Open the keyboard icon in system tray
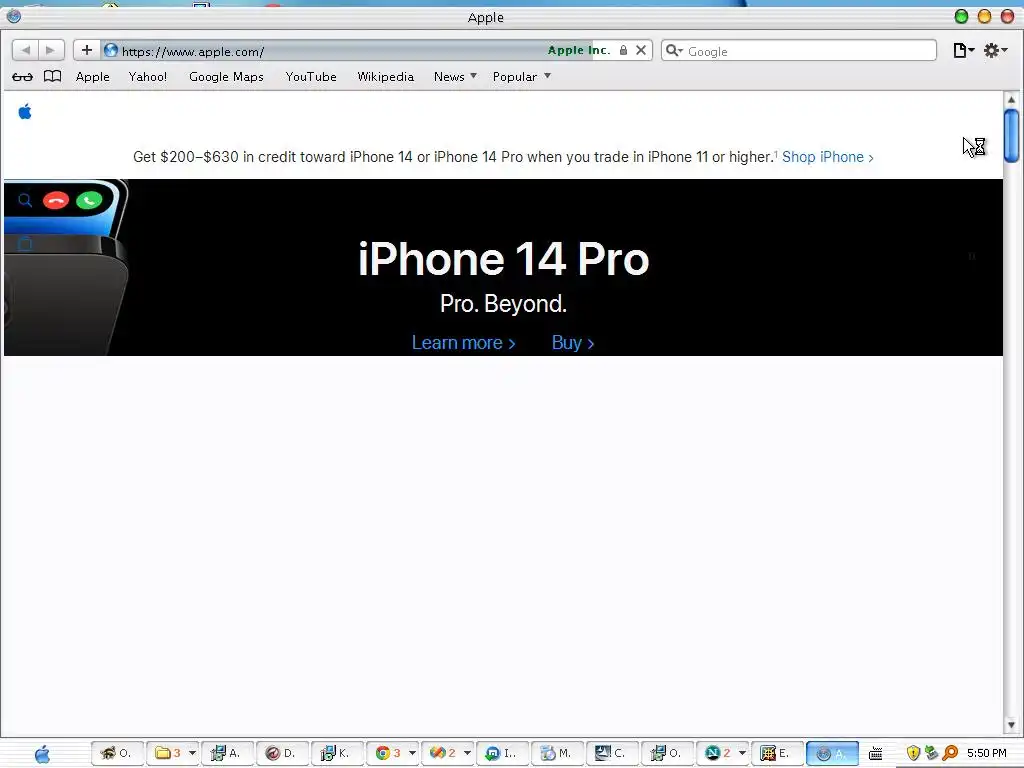Image resolution: width=1024 pixels, height=768 pixels. click(x=876, y=754)
